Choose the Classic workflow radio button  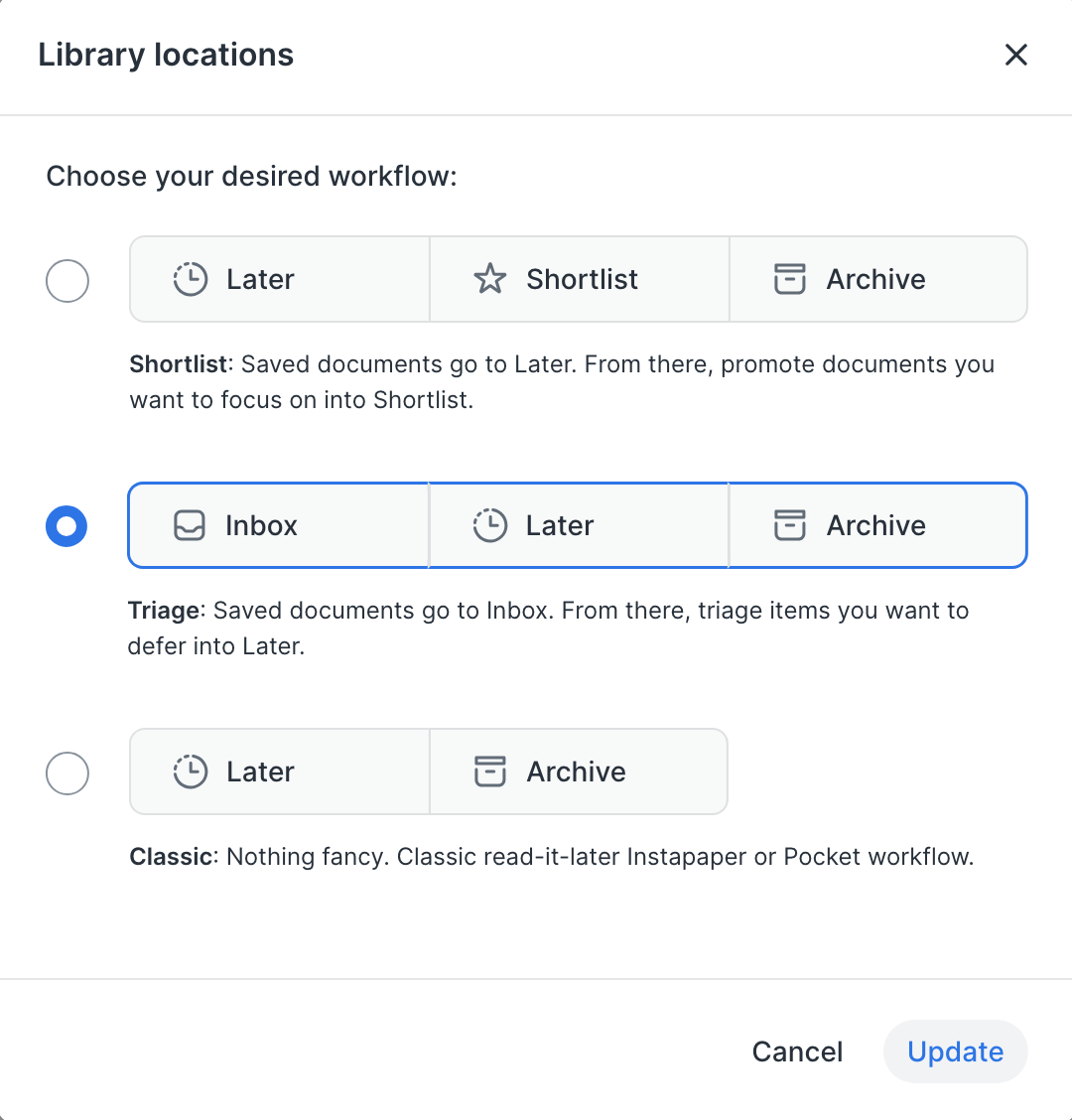(x=67, y=772)
